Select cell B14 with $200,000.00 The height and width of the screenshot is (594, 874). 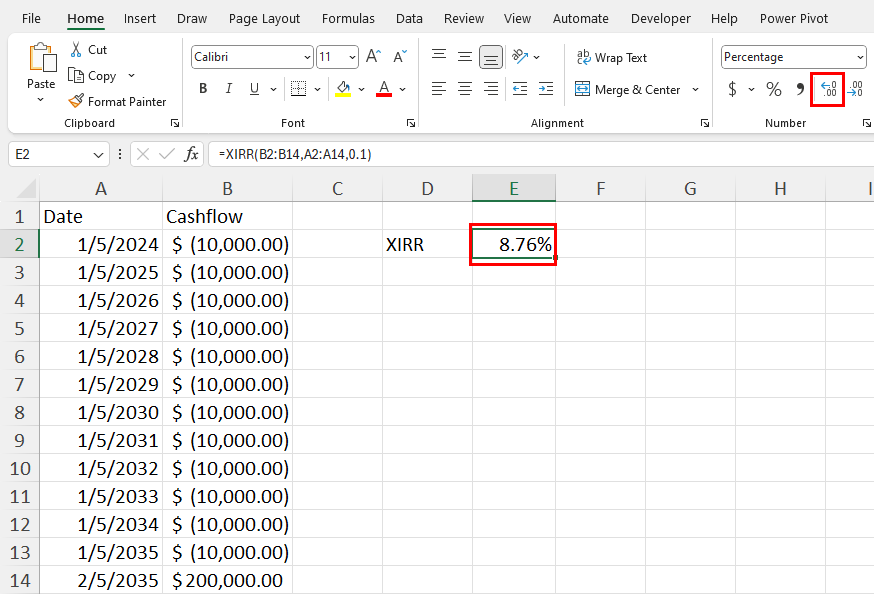(x=227, y=580)
